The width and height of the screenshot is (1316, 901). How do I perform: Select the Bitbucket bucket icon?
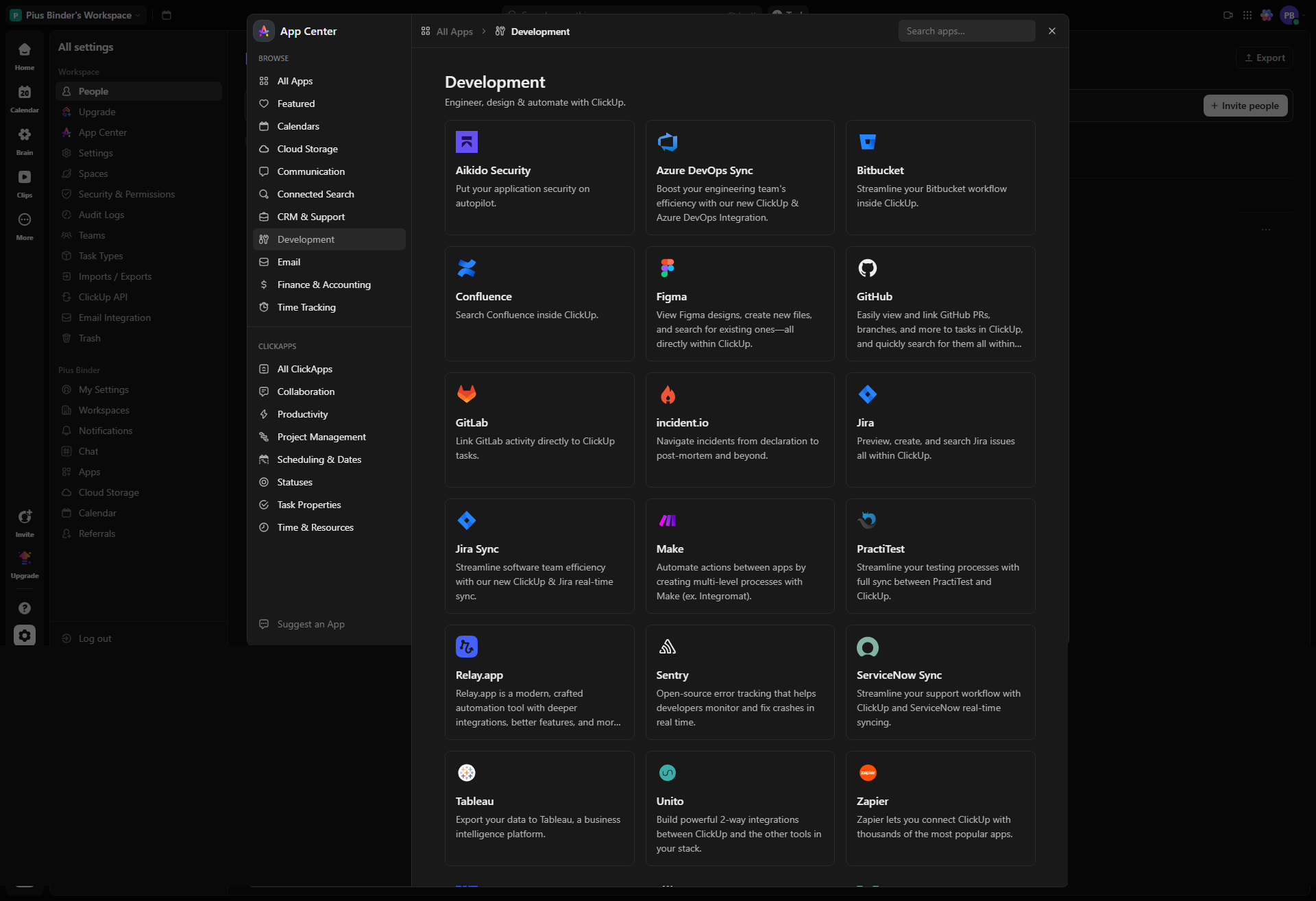point(868,142)
